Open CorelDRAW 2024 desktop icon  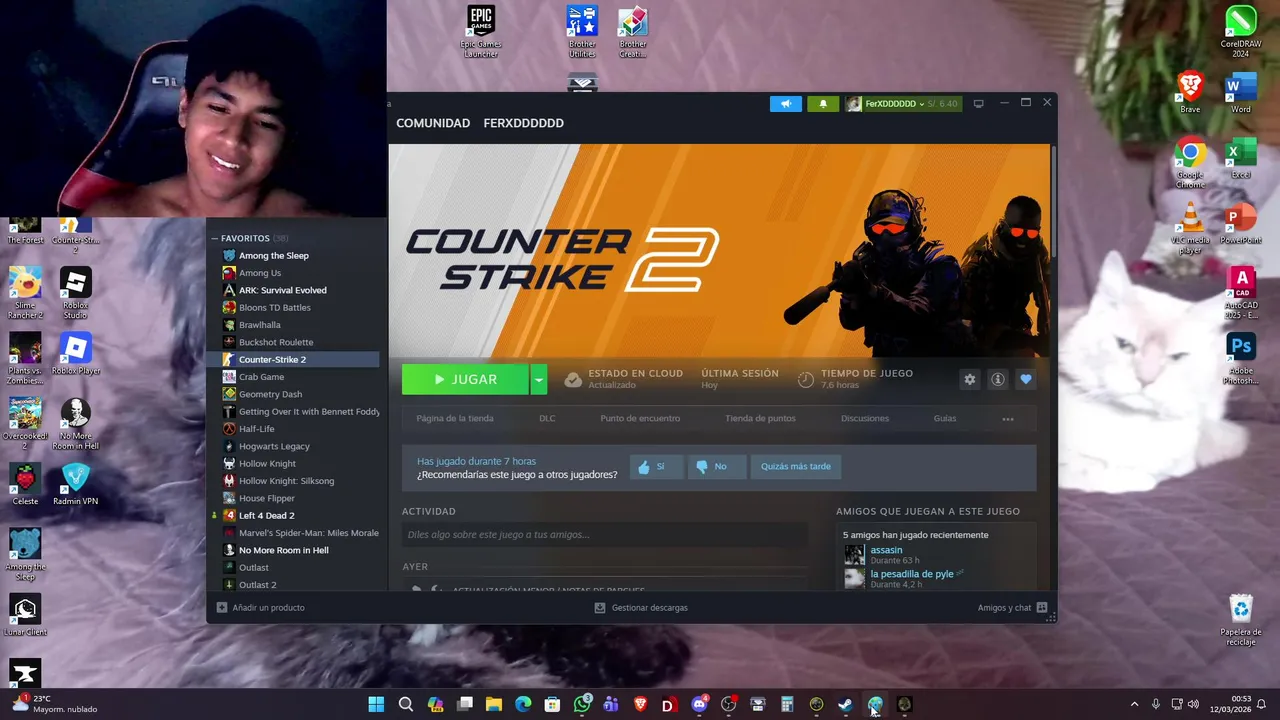(x=1240, y=31)
